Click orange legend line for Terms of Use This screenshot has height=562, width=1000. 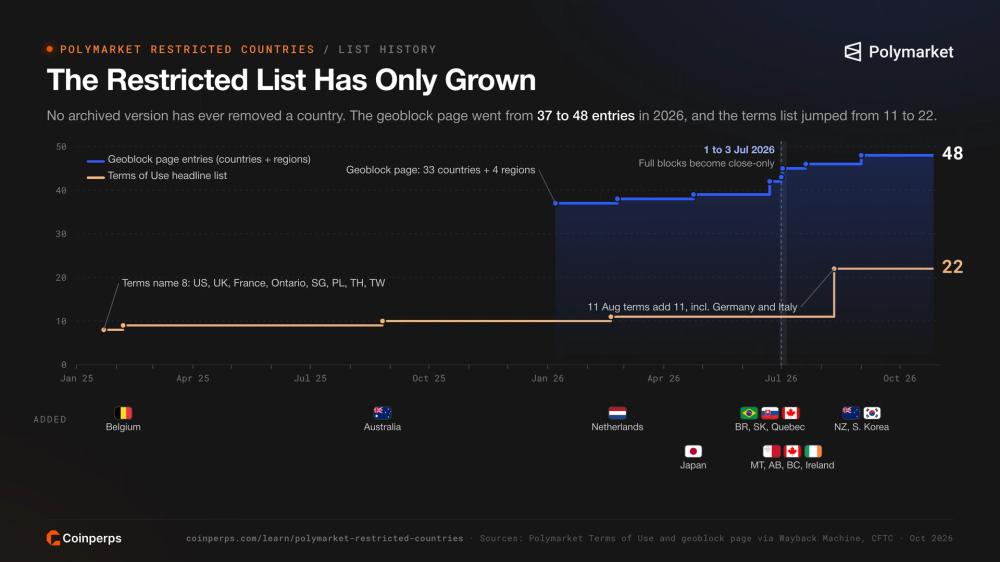coord(96,177)
